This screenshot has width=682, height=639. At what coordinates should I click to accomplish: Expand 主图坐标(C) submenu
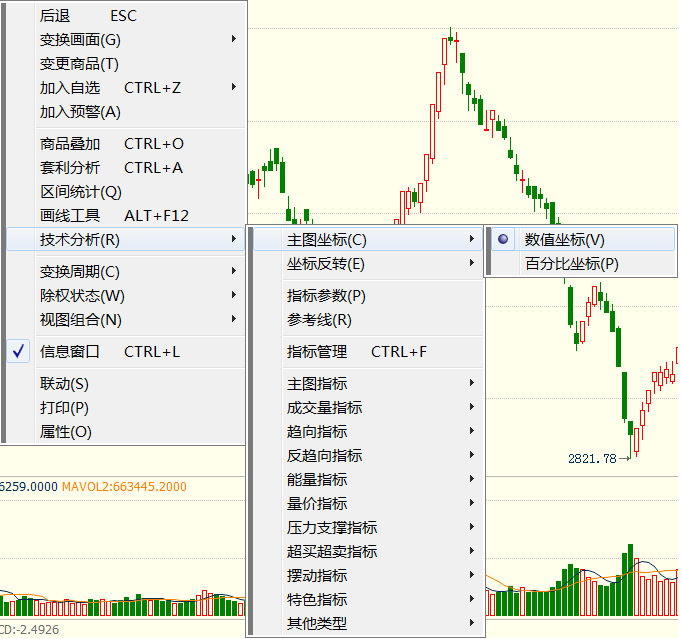coord(327,240)
